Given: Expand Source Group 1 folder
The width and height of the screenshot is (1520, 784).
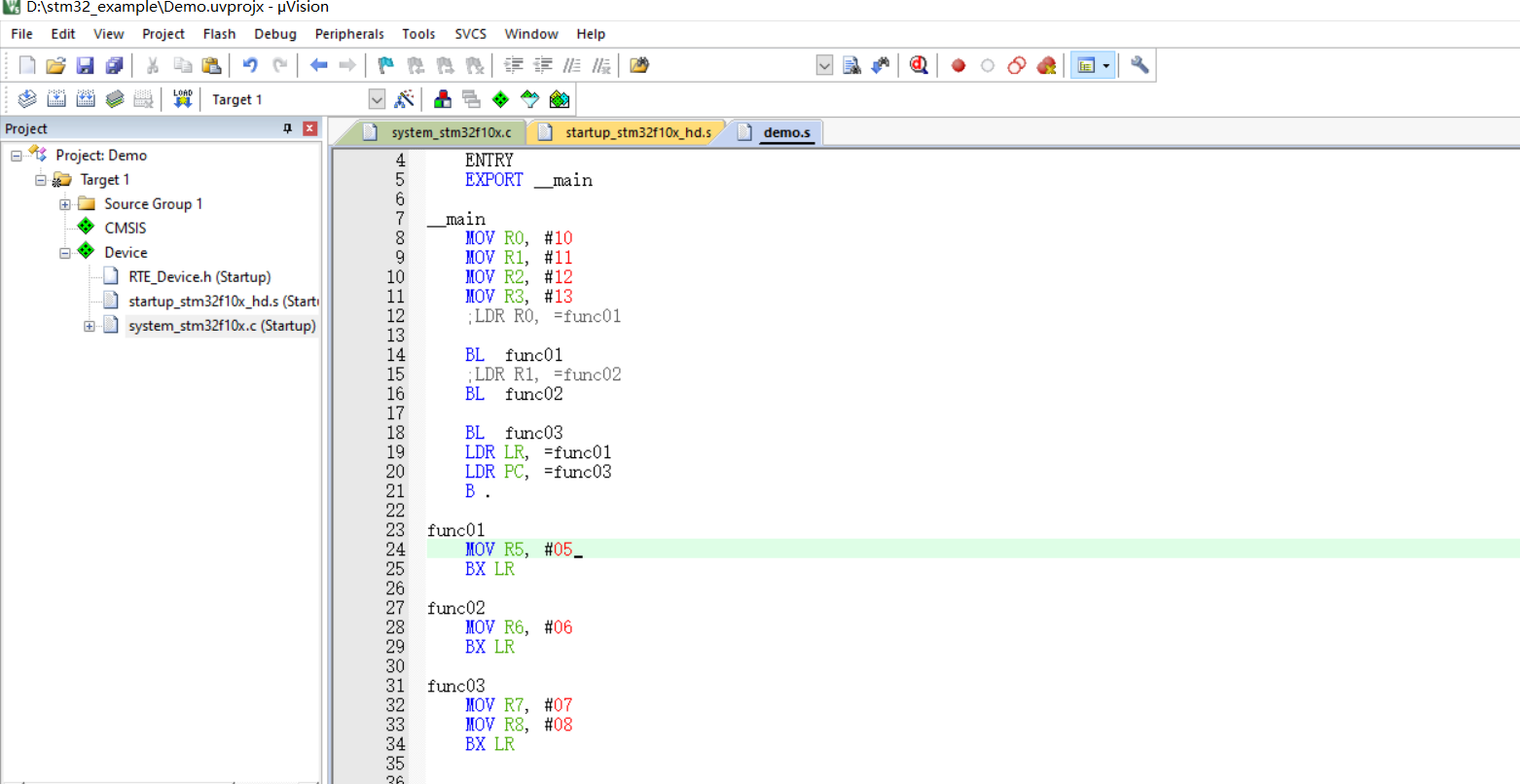Looking at the screenshot, I should click(x=65, y=204).
